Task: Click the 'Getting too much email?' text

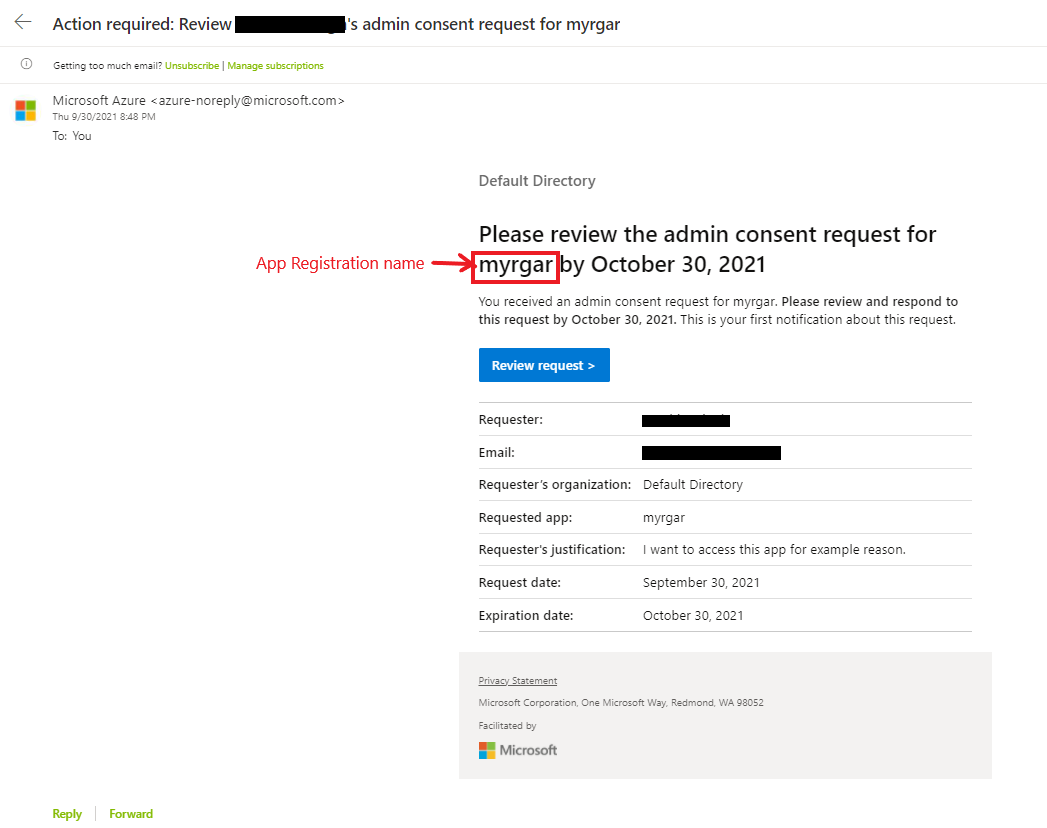Action: (108, 65)
